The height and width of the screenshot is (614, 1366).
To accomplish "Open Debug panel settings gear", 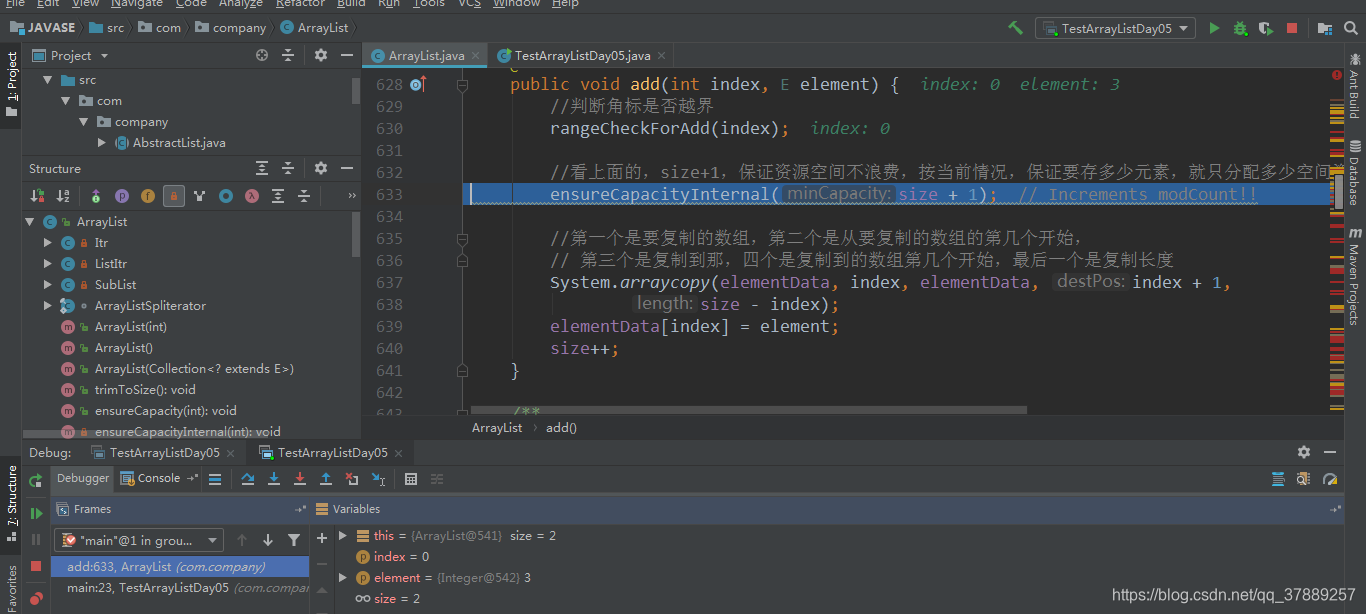I will click(x=1304, y=452).
